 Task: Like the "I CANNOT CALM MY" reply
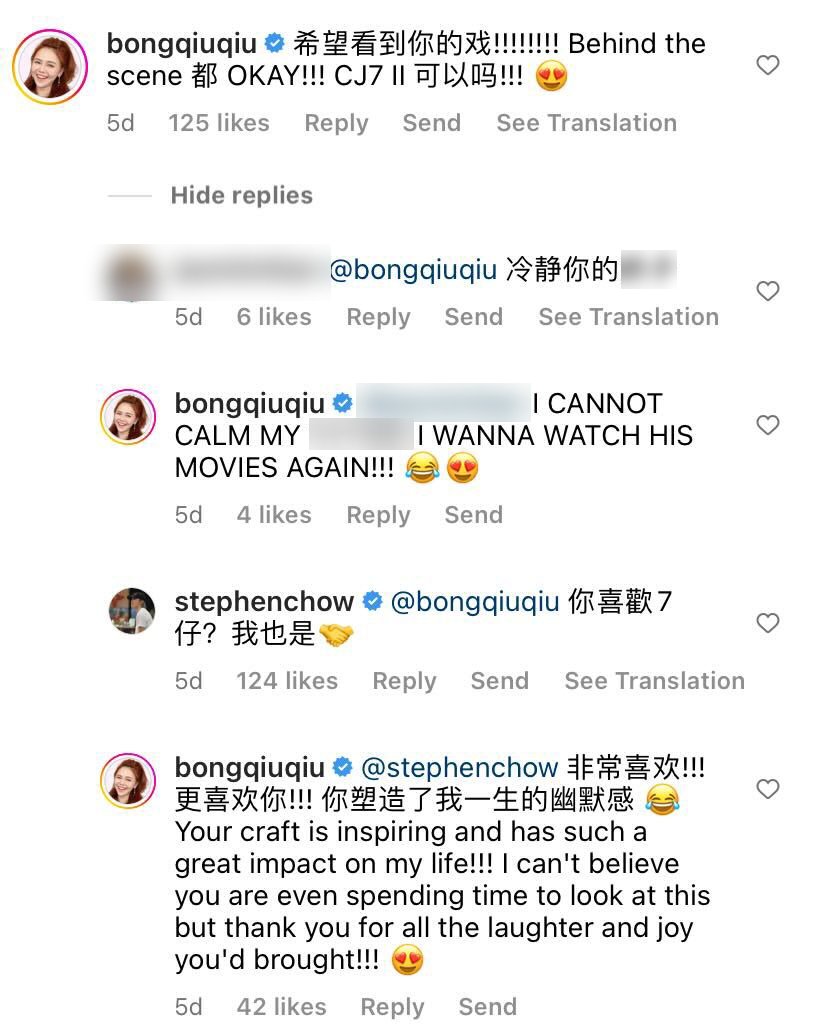coord(767,426)
